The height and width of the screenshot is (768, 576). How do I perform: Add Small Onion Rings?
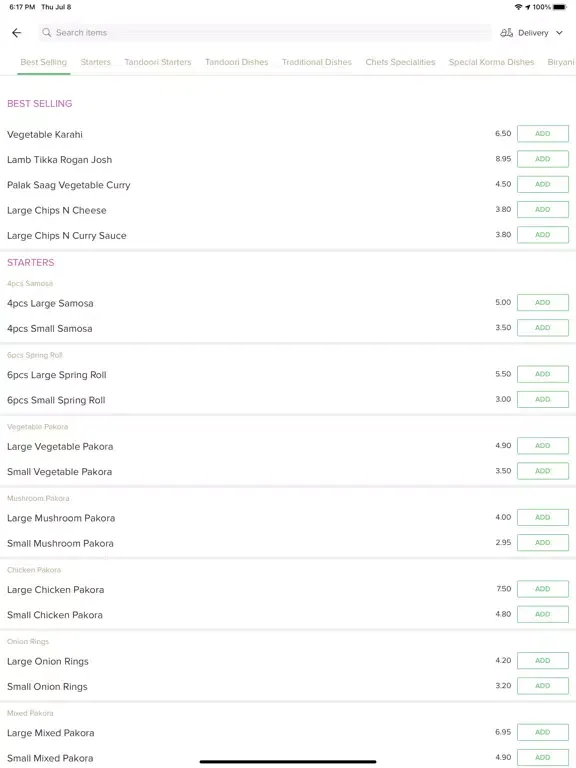coord(543,686)
